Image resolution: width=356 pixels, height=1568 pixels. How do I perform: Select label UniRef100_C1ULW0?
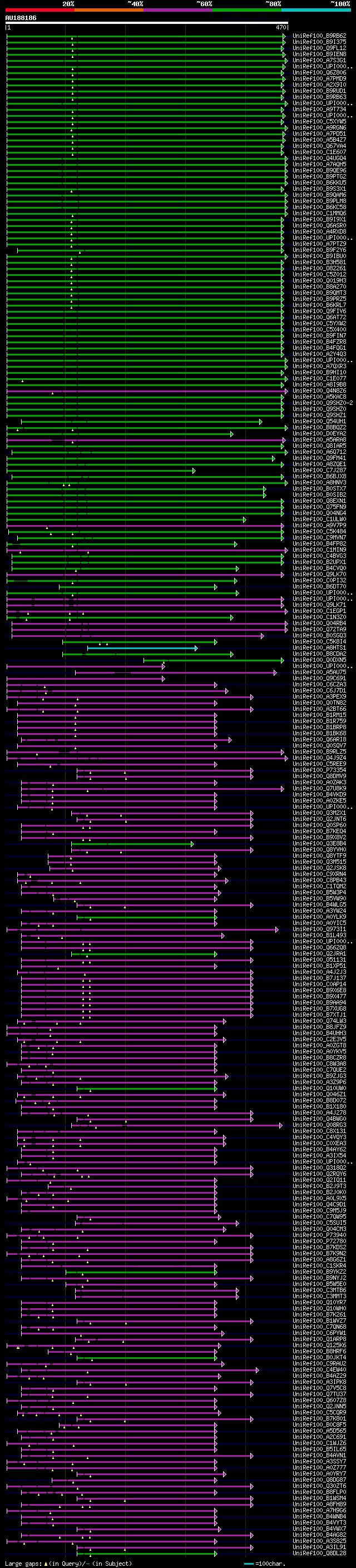click(319, 519)
